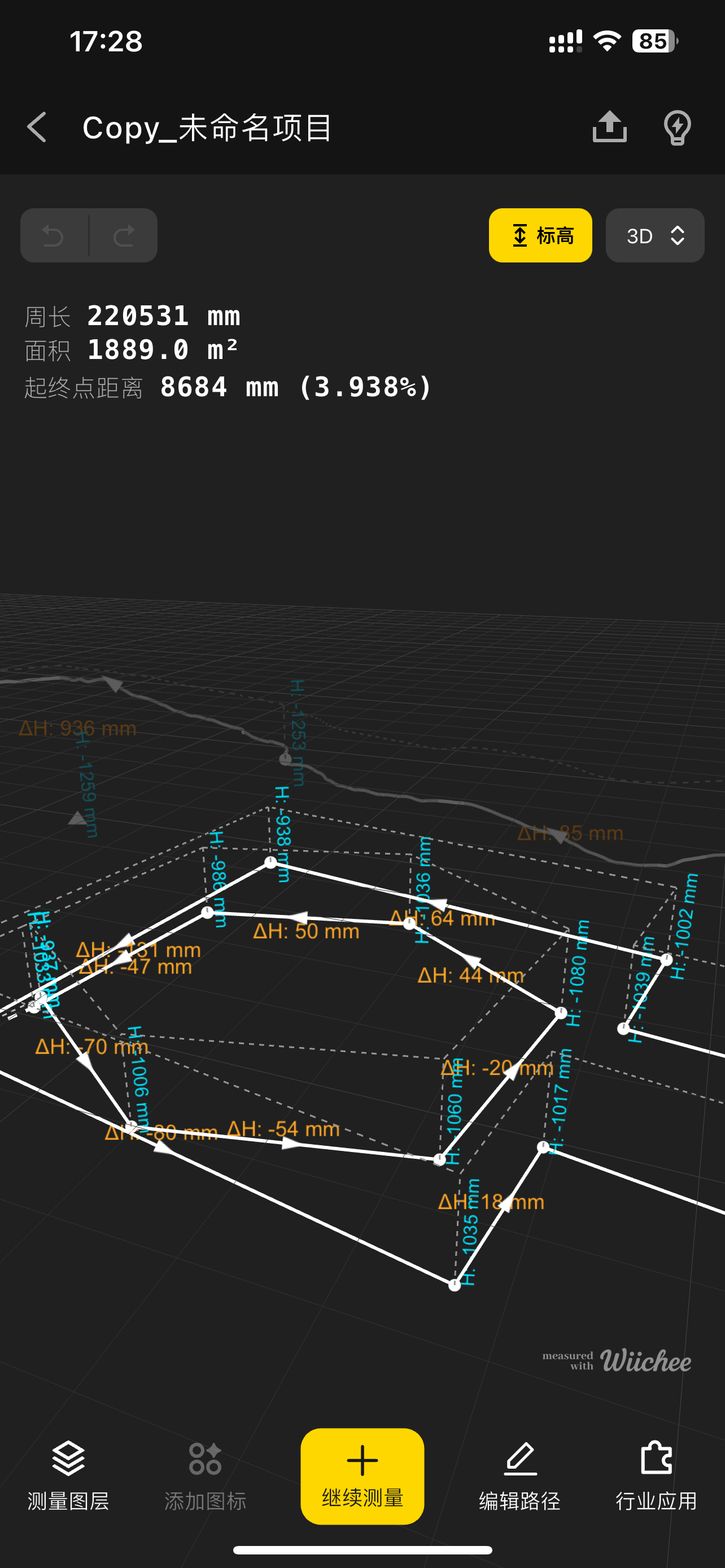Viewport: 725px width, 1568px height.
Task: Open tips via the lightbulb icon
Action: coord(677,127)
